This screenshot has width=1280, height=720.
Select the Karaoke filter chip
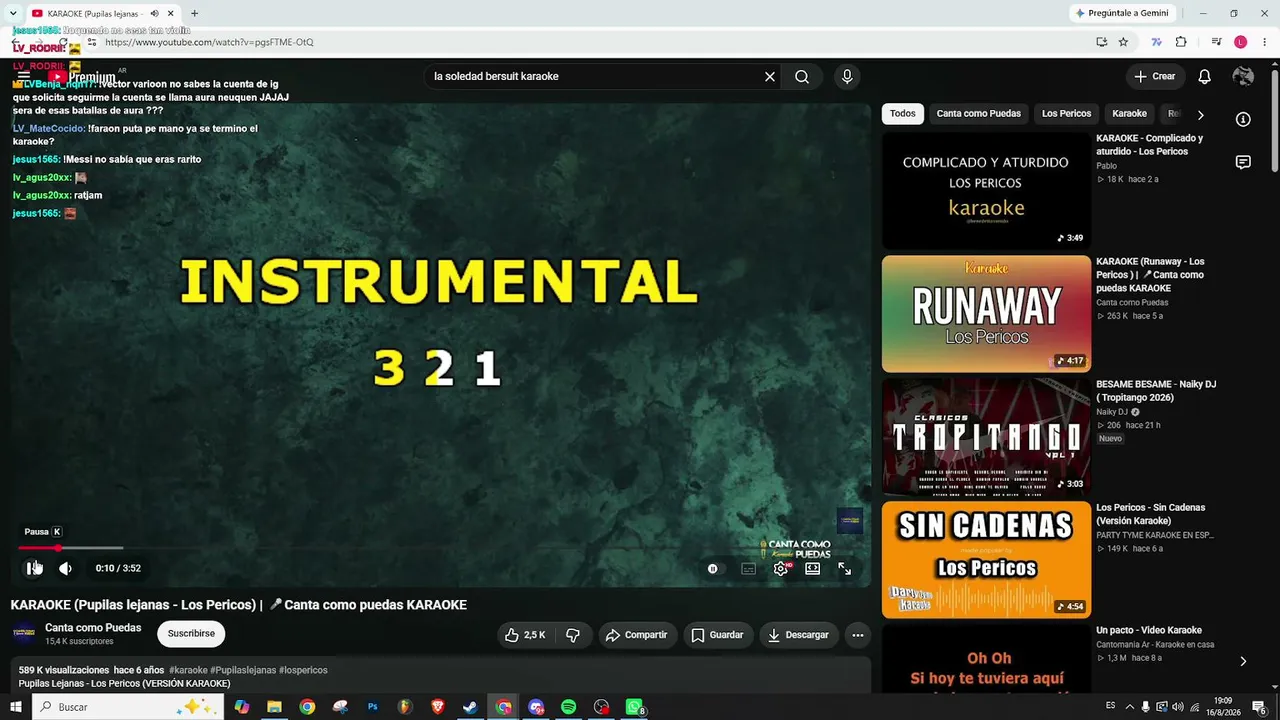click(1130, 114)
